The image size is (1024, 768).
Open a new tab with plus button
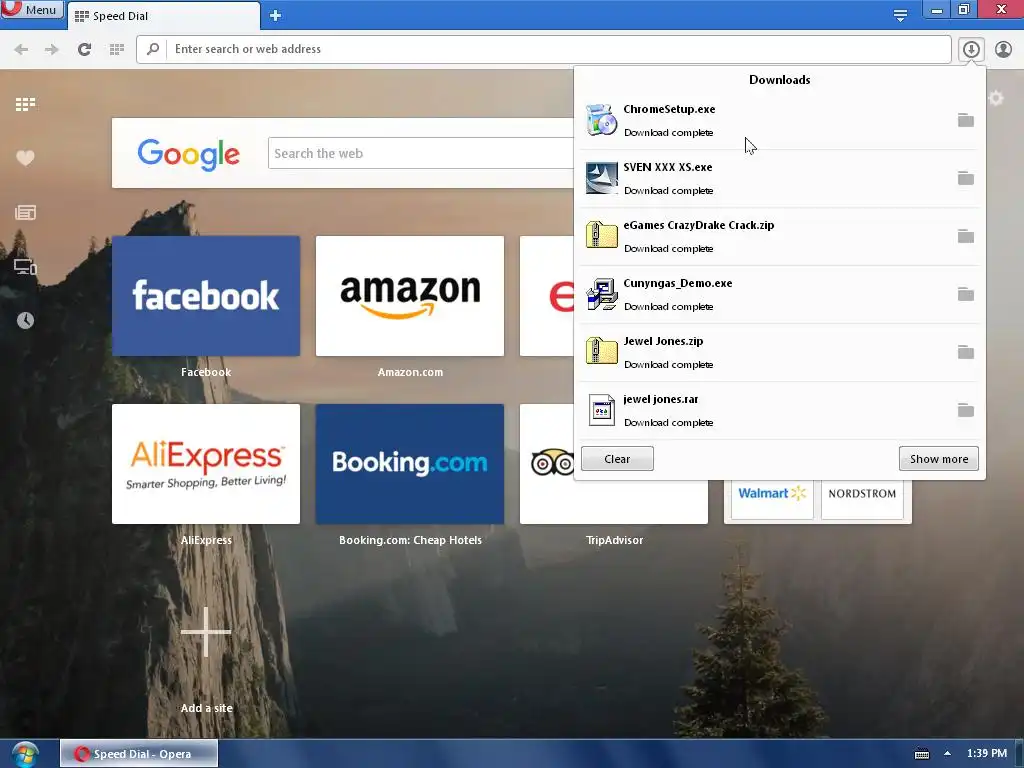pos(275,16)
